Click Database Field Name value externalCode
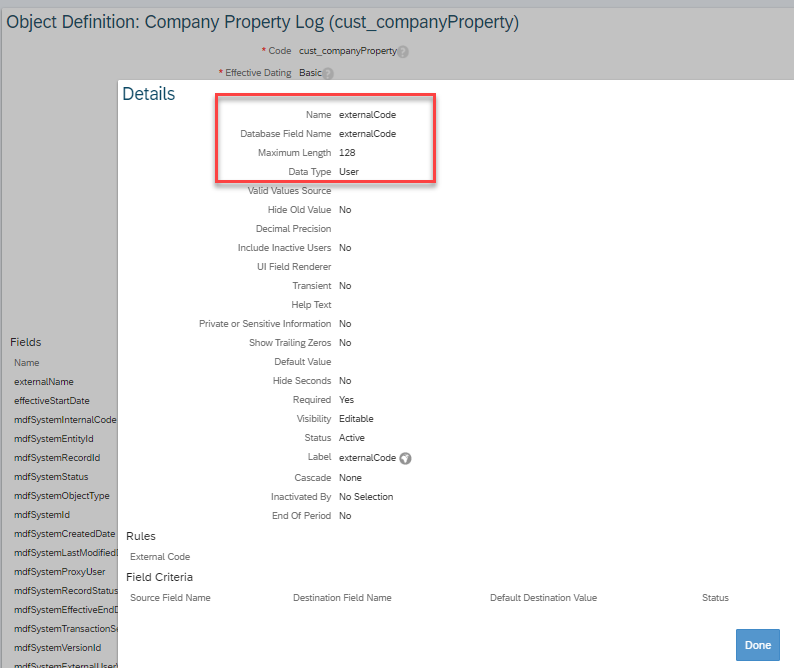Image resolution: width=794 pixels, height=668 pixels. pos(368,134)
